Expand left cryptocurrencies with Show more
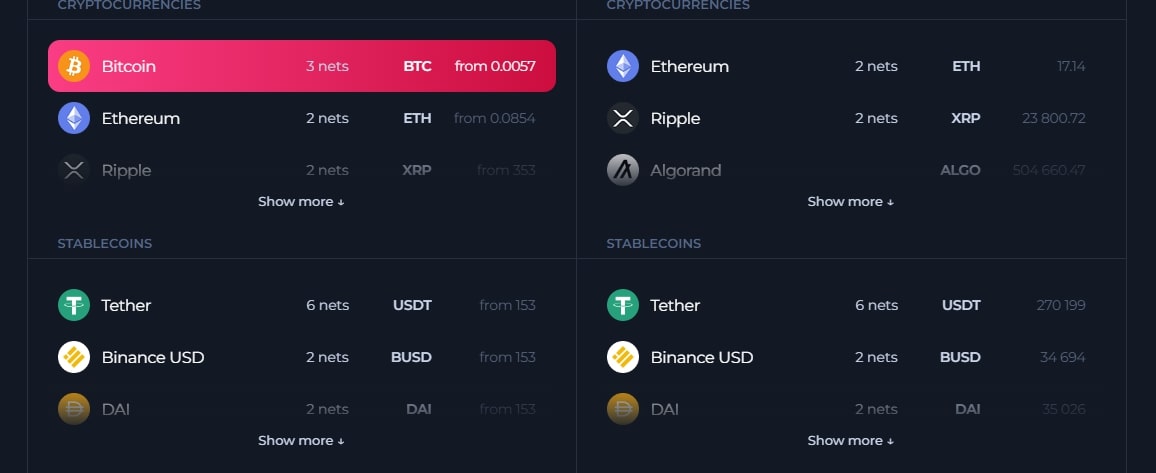Viewport: 1156px width, 473px height. click(301, 201)
